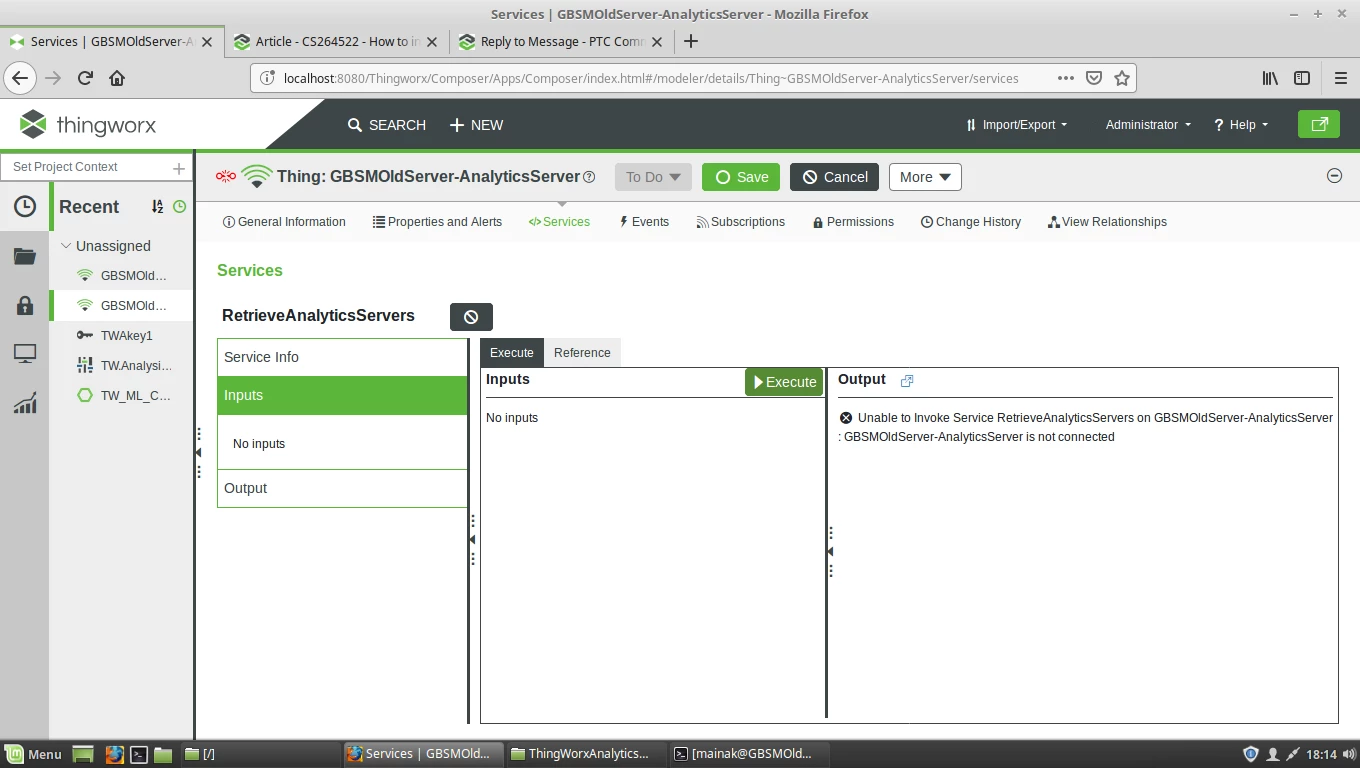Viewport: 1360px width, 768px height.
Task: Select the Inputs section in left panel
Action: click(x=342, y=395)
